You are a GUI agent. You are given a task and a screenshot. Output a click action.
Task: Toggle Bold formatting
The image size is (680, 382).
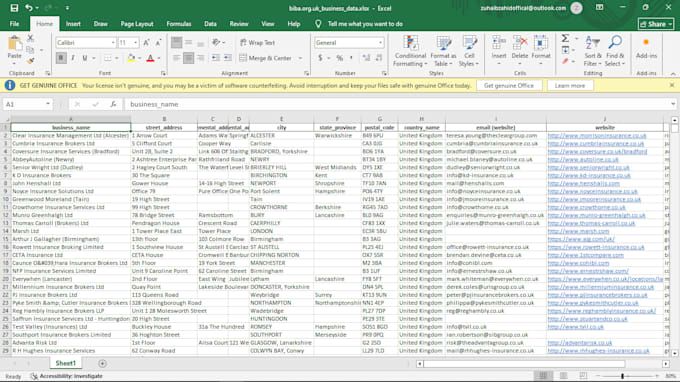tap(61, 58)
